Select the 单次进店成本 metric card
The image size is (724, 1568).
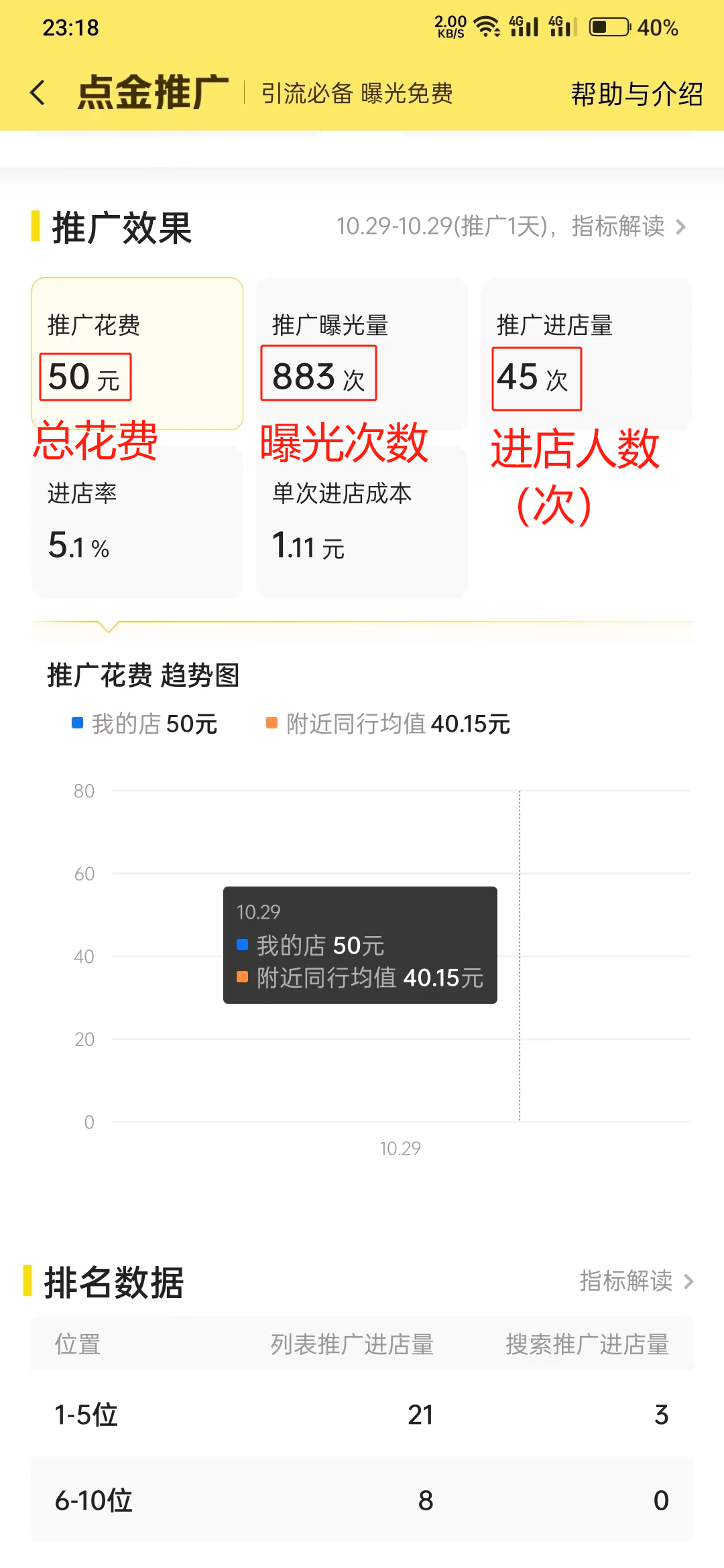click(x=362, y=521)
